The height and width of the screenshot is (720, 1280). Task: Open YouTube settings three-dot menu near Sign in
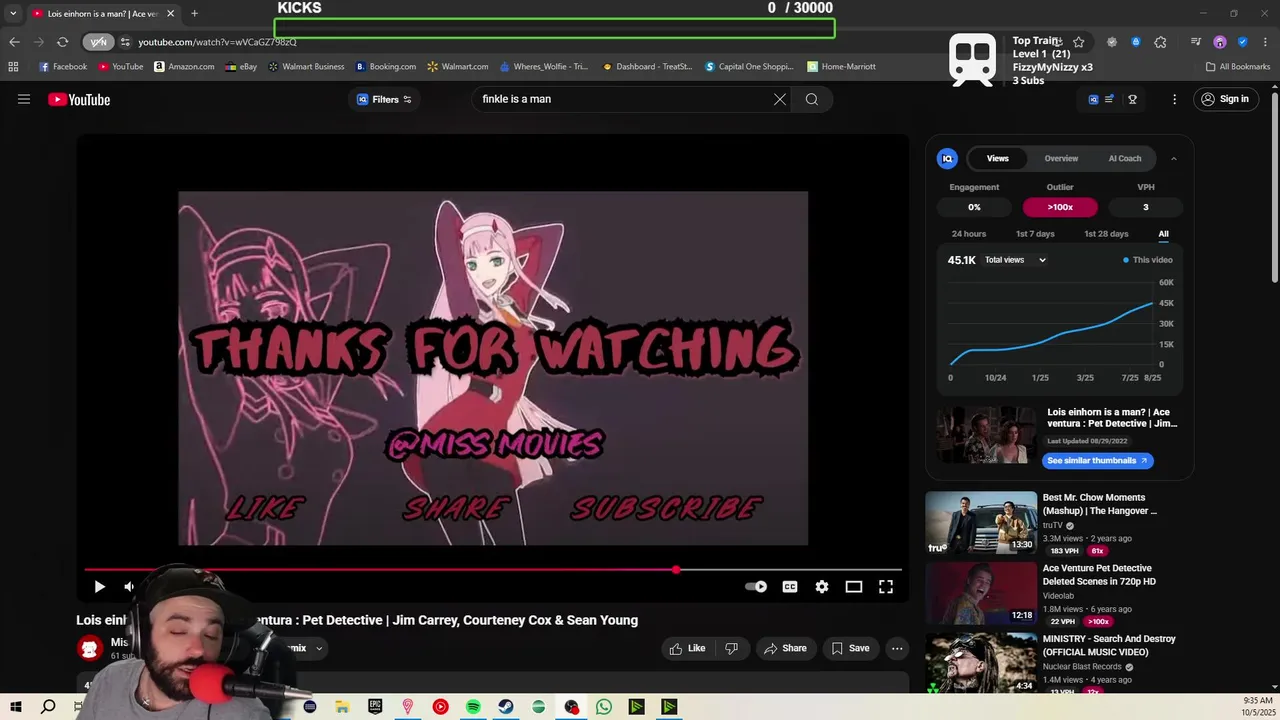(1175, 99)
